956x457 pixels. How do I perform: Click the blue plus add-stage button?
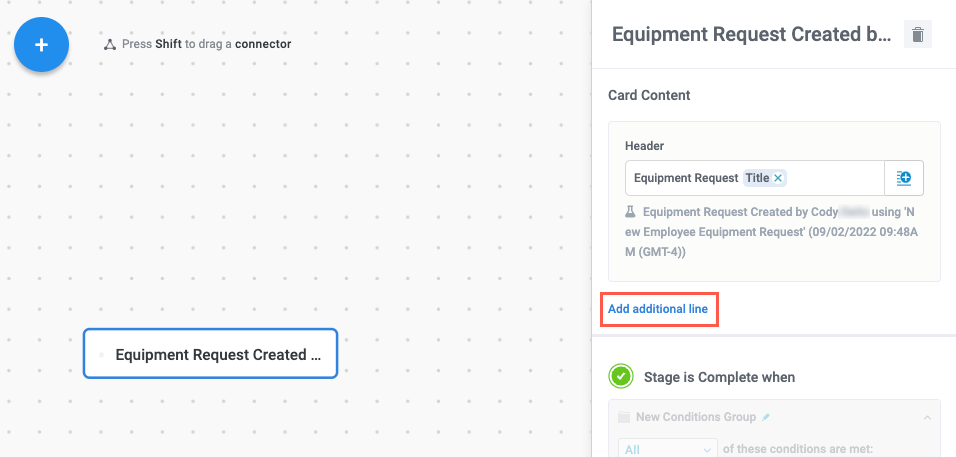pyautogui.click(x=41, y=45)
